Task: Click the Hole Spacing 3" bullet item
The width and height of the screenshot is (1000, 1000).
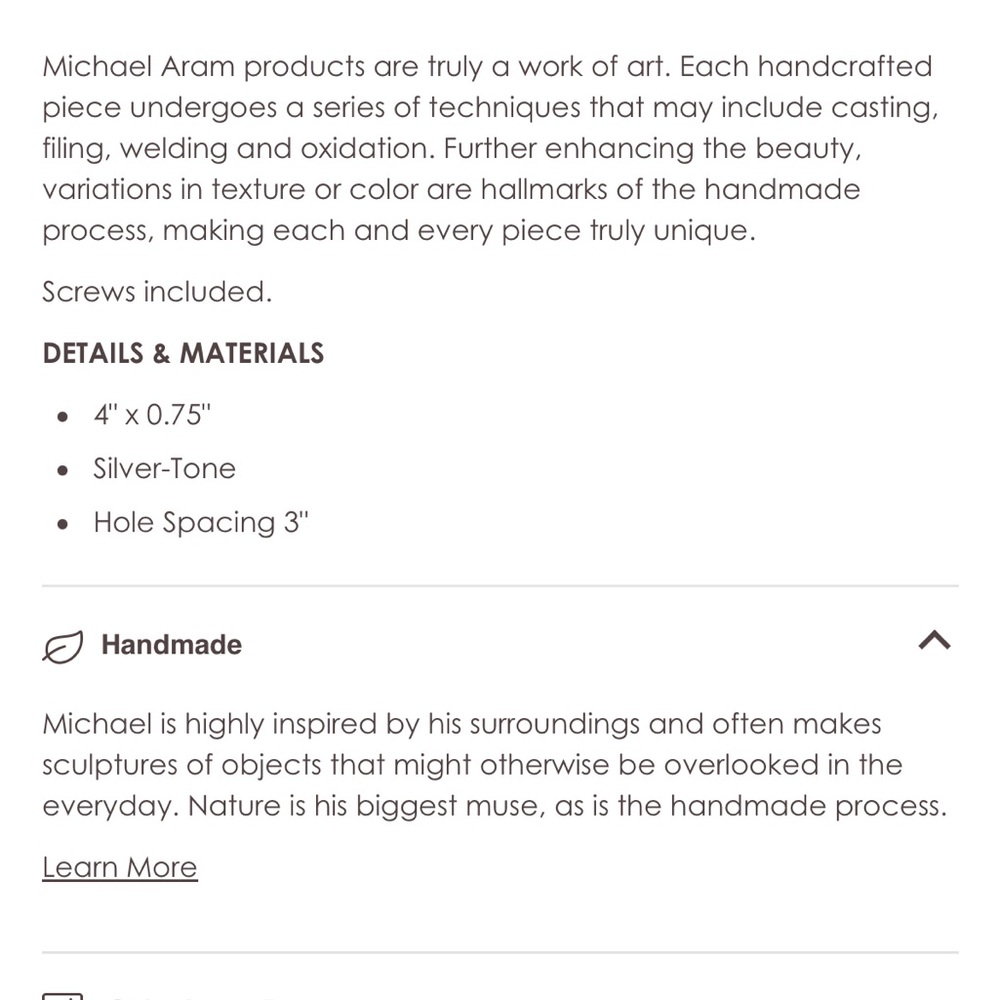Action: point(201,523)
